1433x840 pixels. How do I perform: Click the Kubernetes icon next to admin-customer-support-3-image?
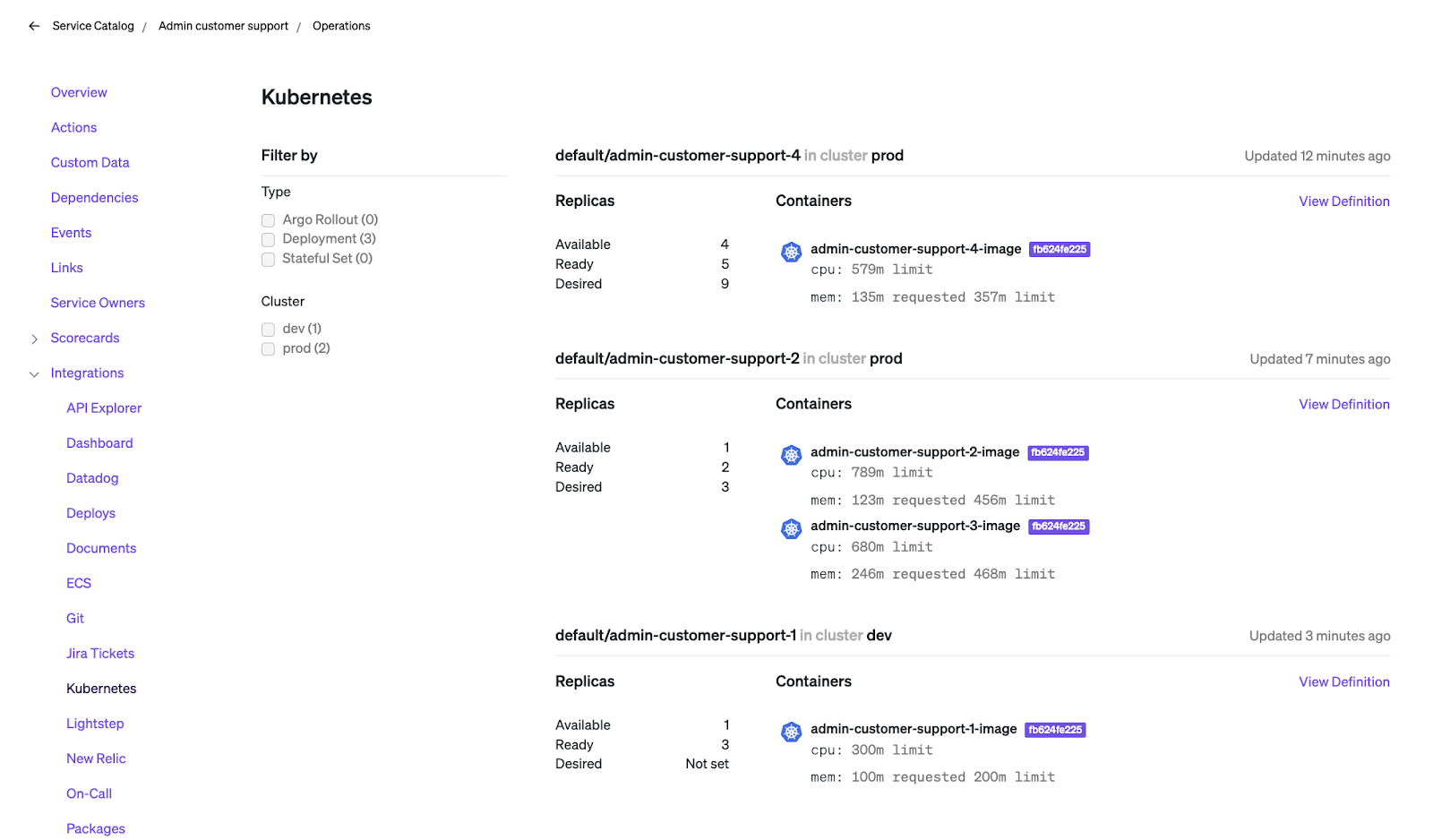click(791, 528)
